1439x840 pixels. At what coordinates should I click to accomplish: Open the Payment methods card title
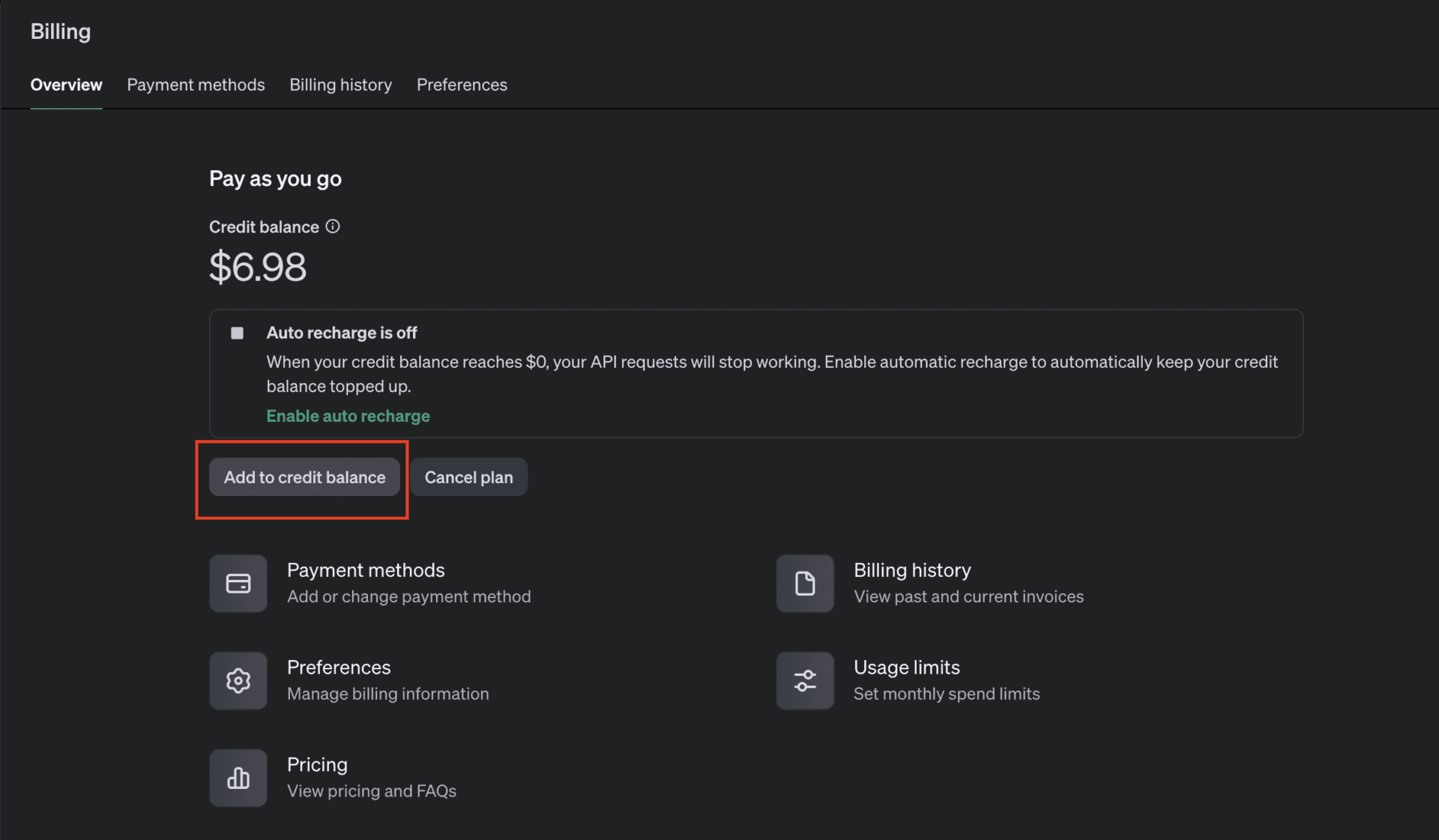(x=366, y=570)
